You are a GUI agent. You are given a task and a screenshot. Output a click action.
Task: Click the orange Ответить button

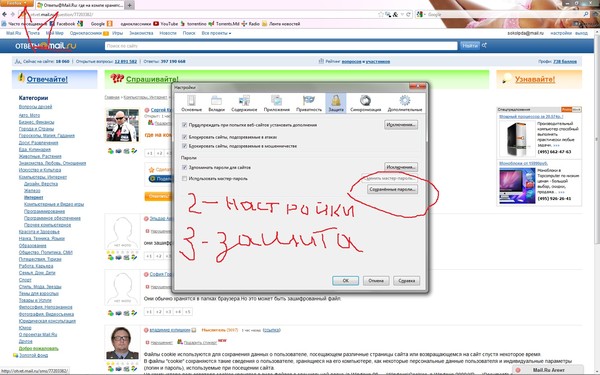click(158, 196)
